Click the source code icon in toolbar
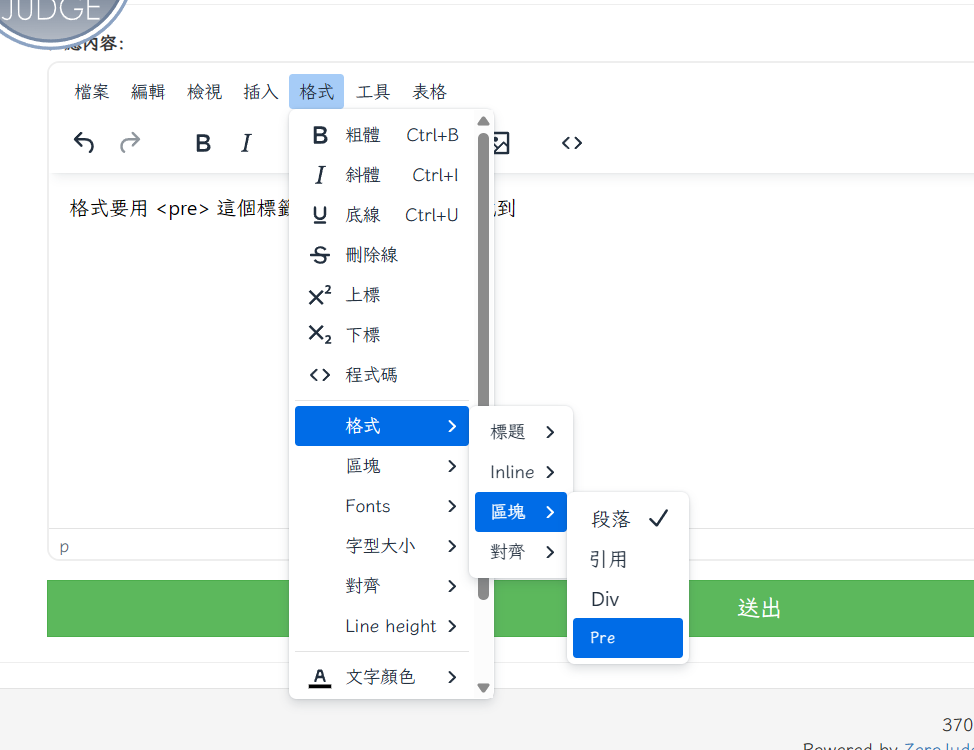Viewport: 974px width, 750px height. [571, 143]
